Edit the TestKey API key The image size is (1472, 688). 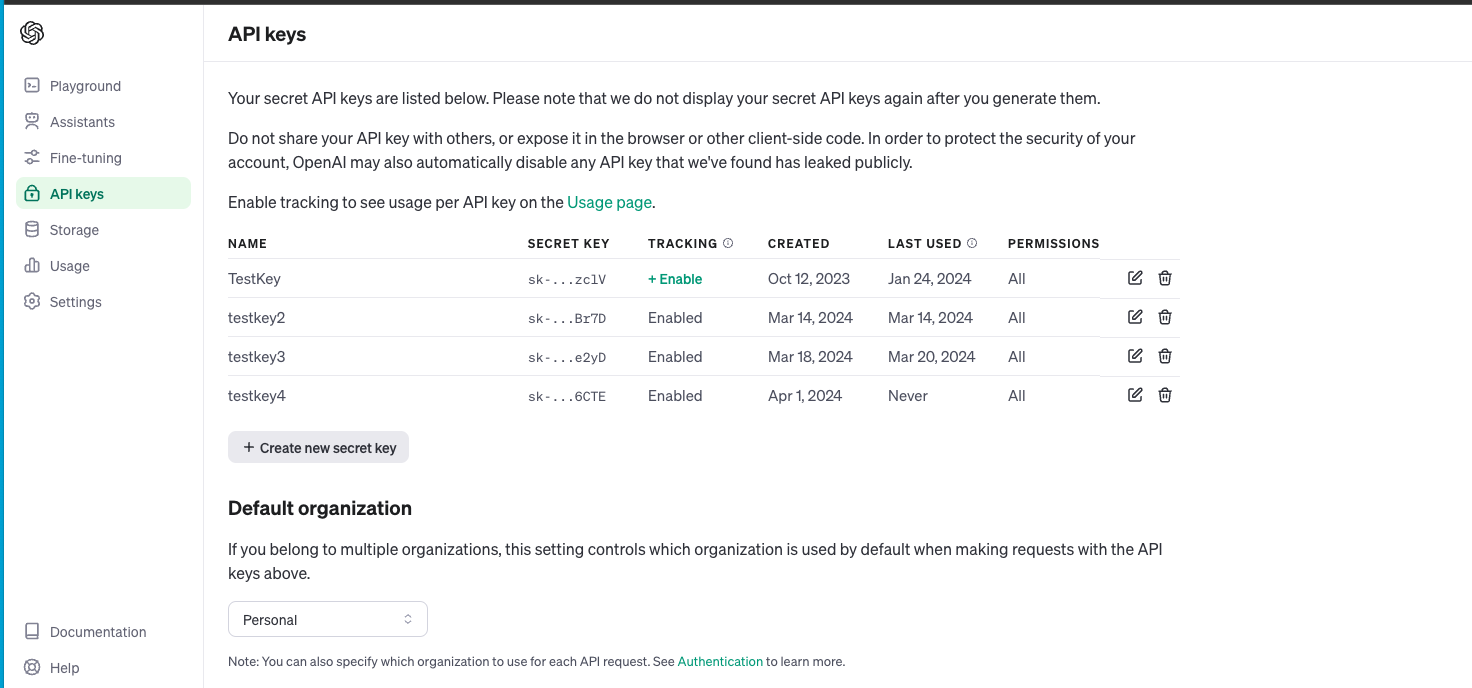click(1135, 278)
